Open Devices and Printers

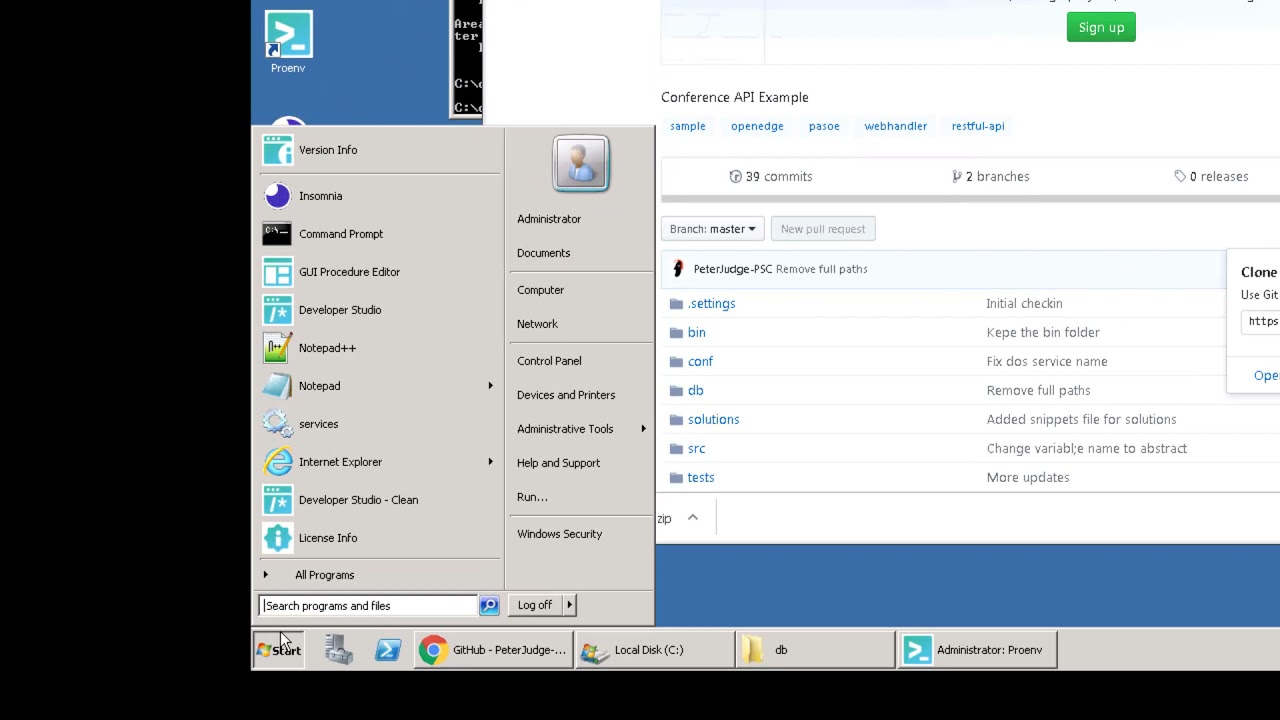[x=566, y=395]
